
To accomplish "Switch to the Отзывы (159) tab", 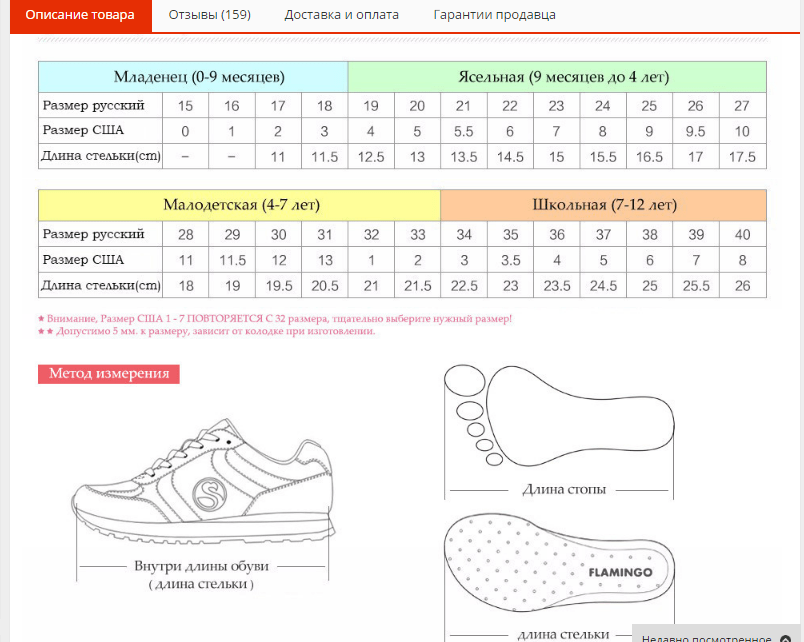I will coord(209,15).
